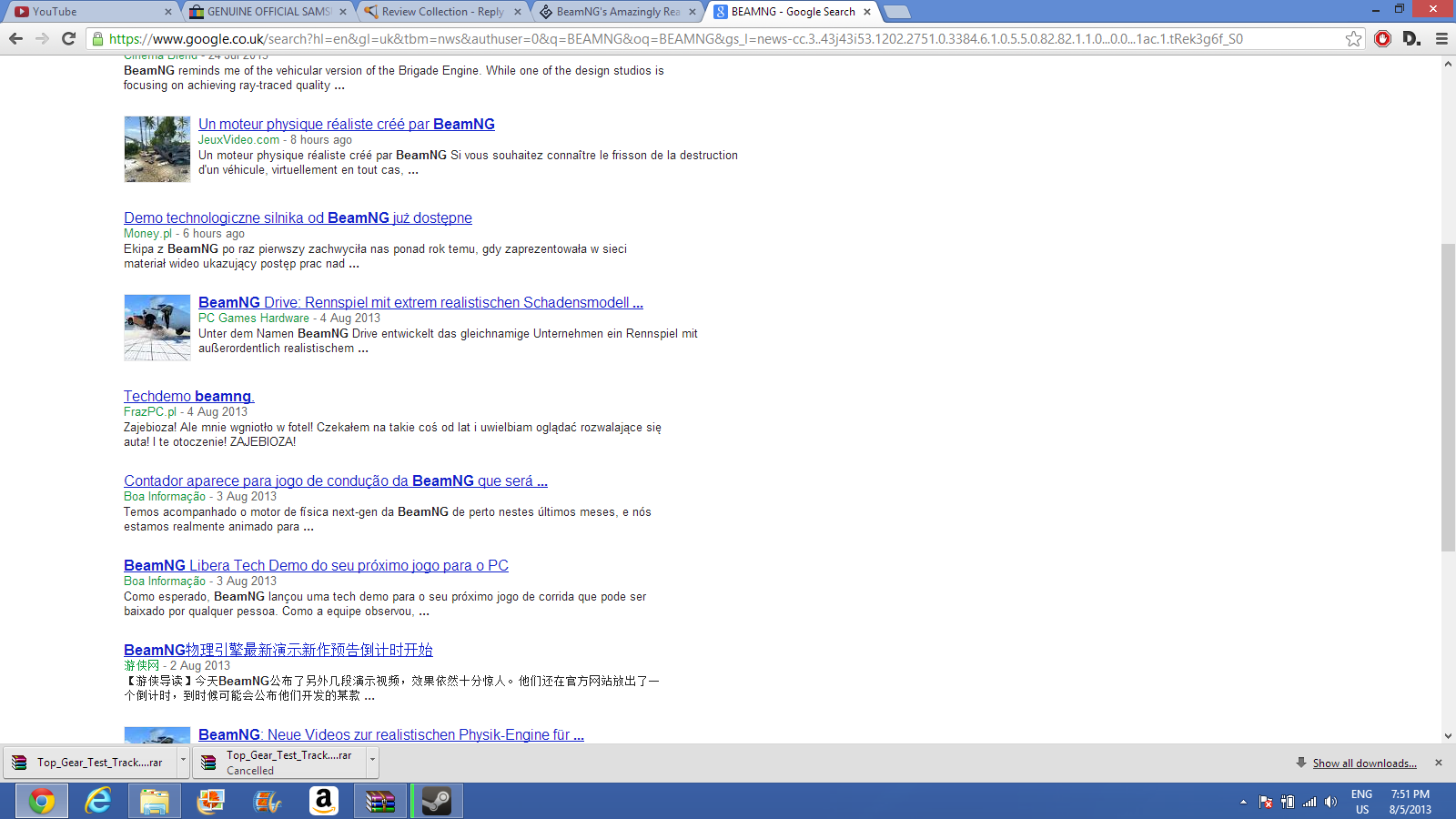This screenshot has width=1456, height=819.
Task: Click the JeuxVideo.com article thumbnail
Action: click(x=157, y=149)
